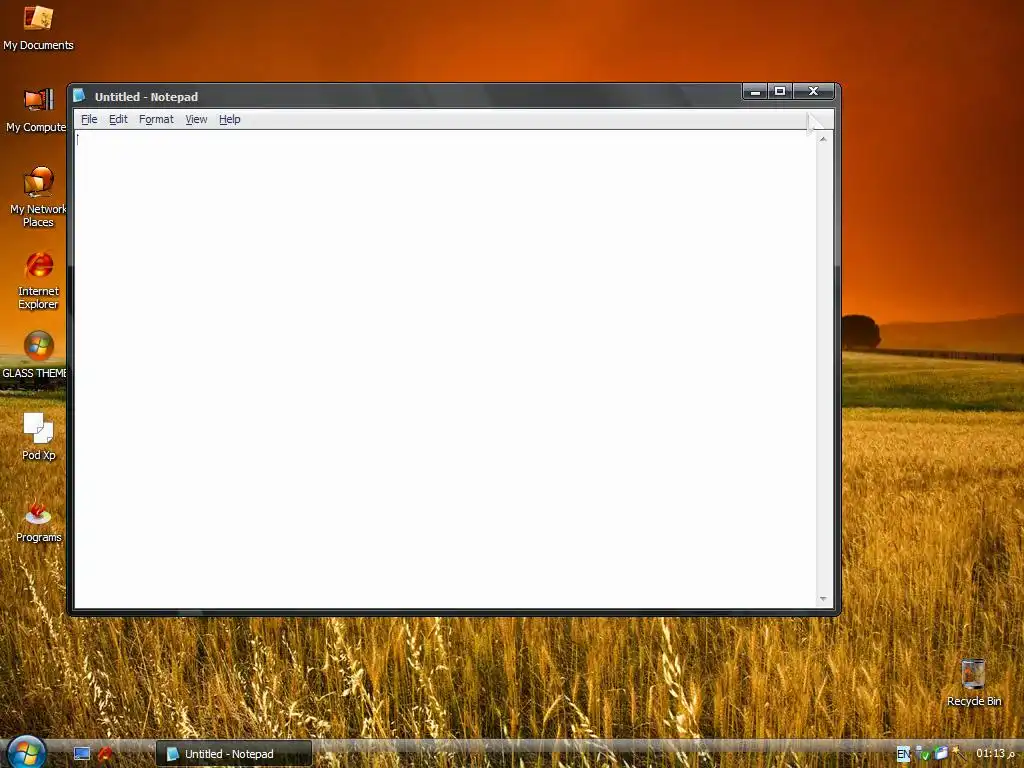Click the Notepad title bar icon
The width and height of the screenshot is (1024, 768).
point(80,96)
